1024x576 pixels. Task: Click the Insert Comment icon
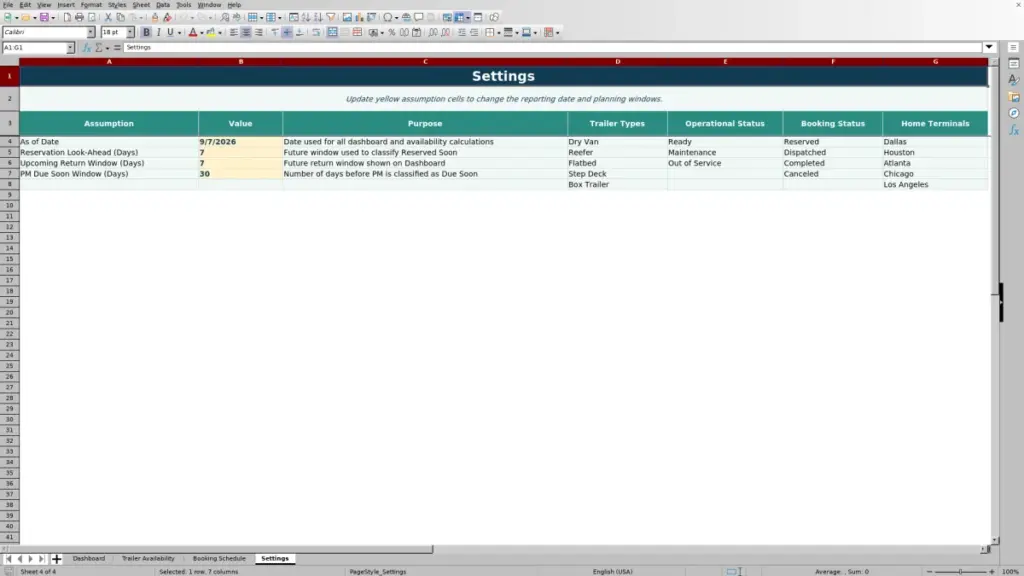click(x=419, y=17)
